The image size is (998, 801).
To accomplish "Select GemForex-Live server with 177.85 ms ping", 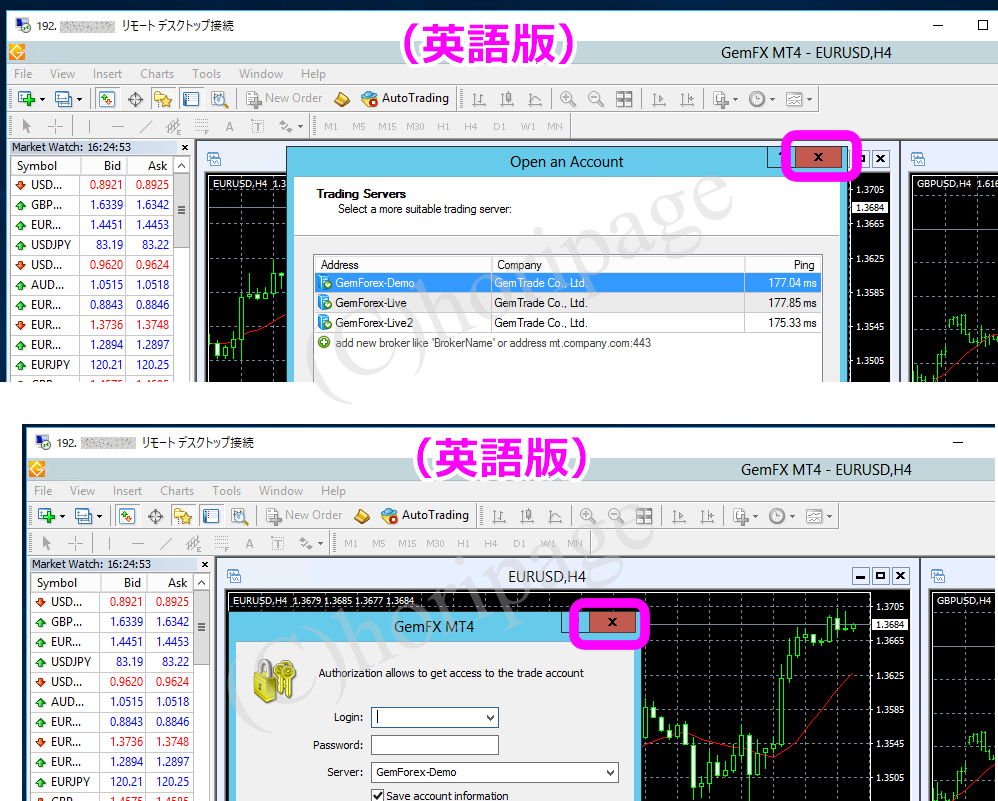I will (x=568, y=303).
